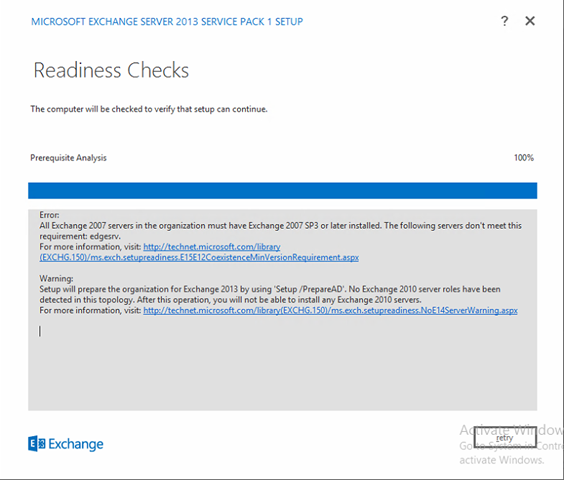The image size is (564, 480).
Task: Click the Readiness Checks heading
Action: 111,70
